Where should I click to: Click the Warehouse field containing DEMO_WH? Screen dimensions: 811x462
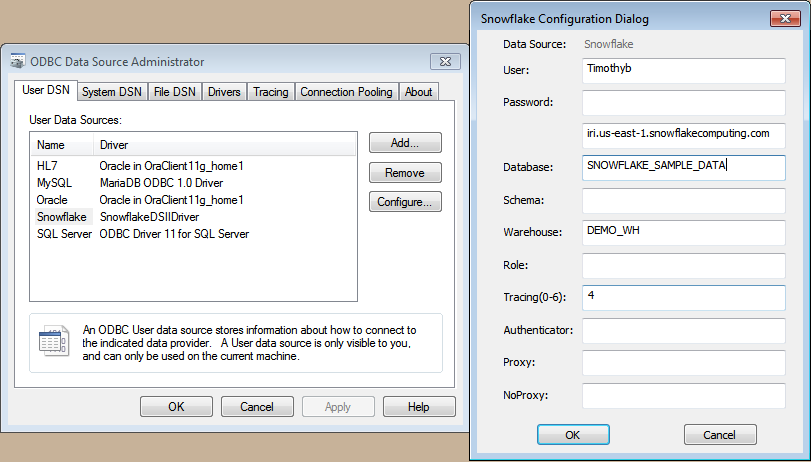click(684, 233)
